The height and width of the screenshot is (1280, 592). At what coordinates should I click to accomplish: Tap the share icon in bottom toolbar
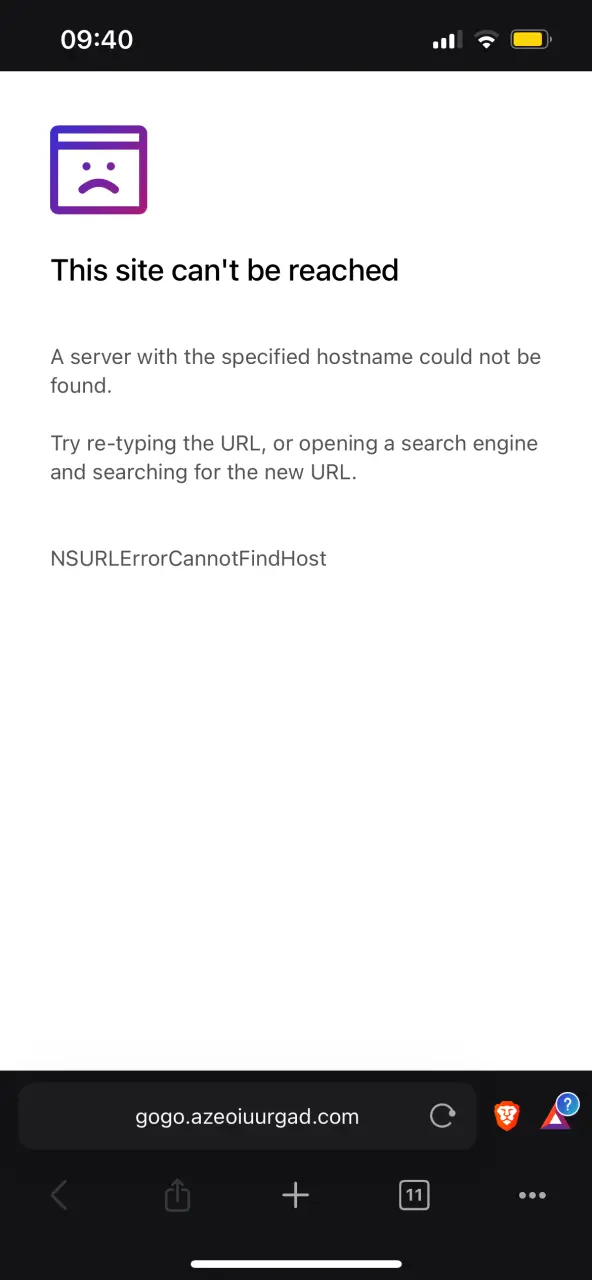pos(177,1195)
